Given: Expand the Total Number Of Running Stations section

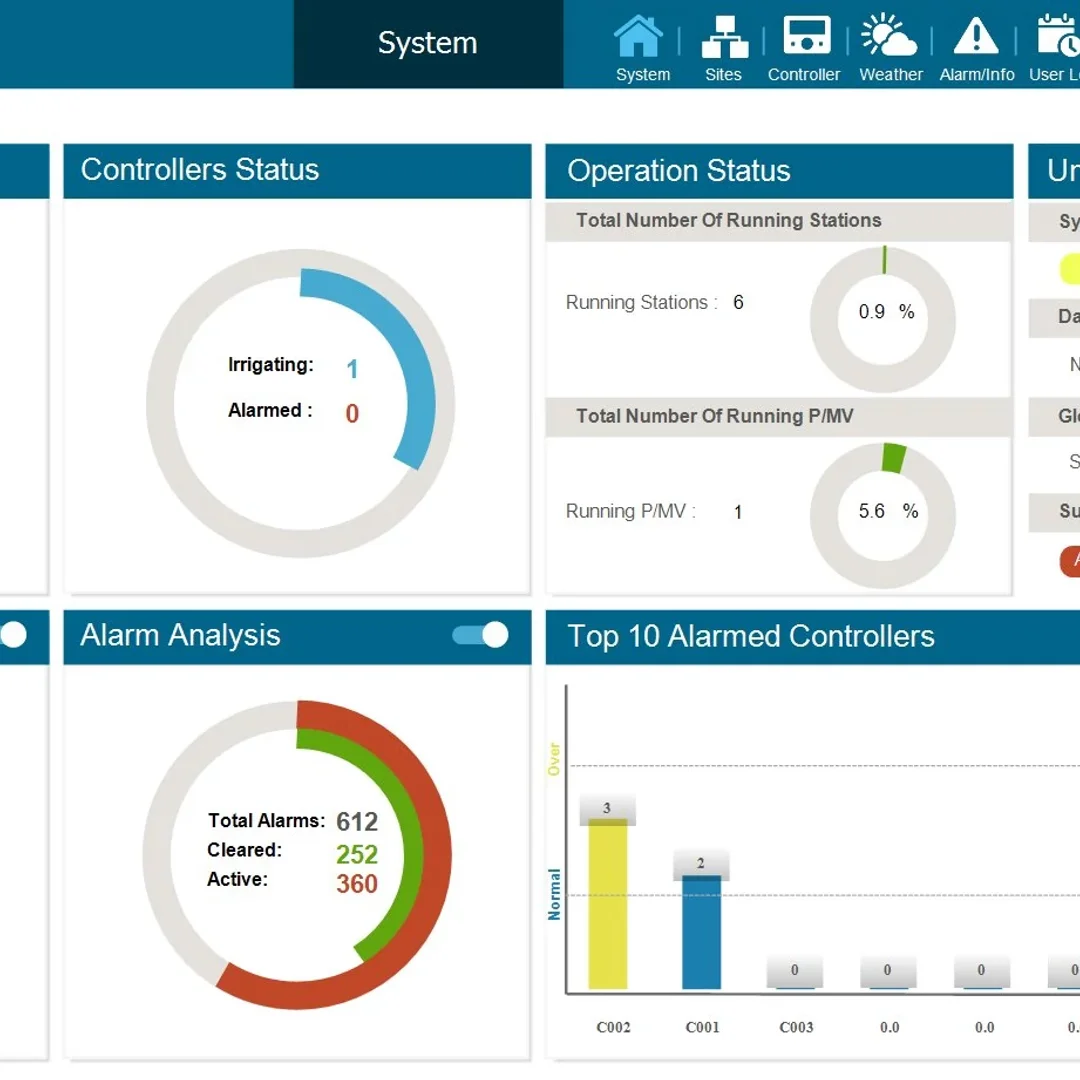Looking at the screenshot, I should click(x=779, y=220).
